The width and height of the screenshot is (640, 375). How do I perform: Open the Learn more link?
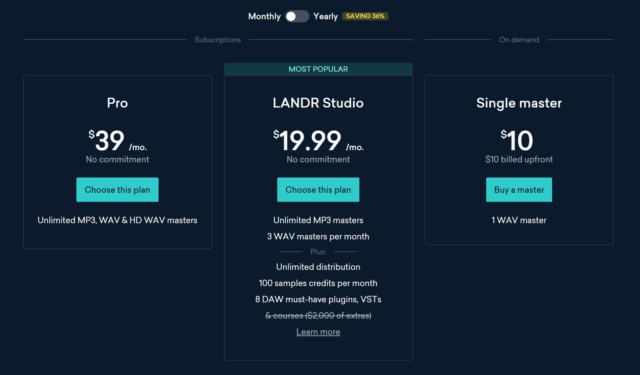[x=318, y=332]
